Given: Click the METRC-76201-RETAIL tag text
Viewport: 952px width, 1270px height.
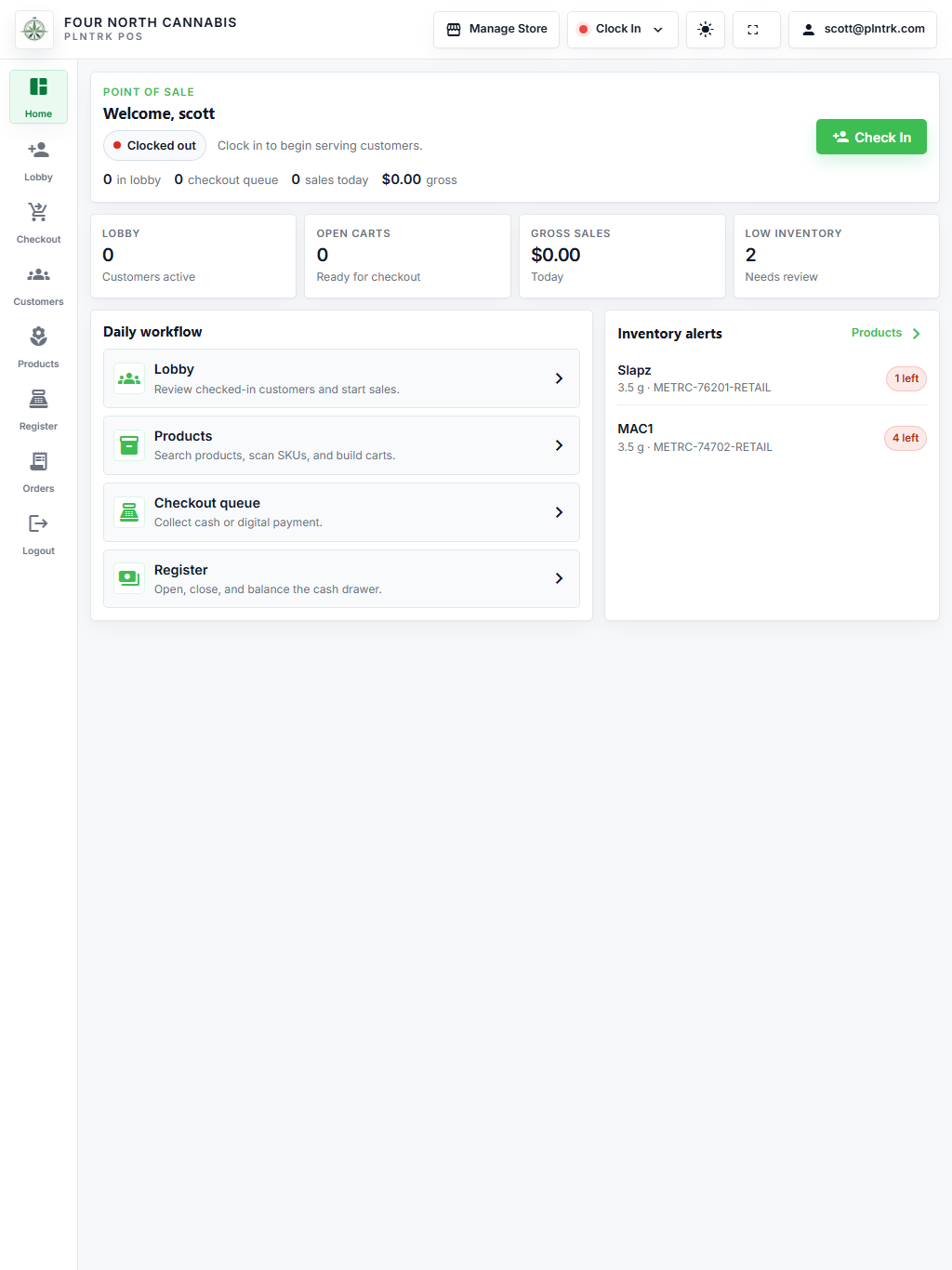Looking at the screenshot, I should tap(712, 388).
